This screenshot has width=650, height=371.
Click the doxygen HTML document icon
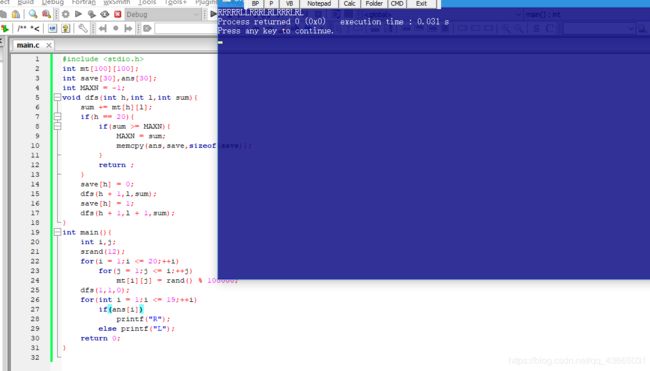tap(52, 28)
